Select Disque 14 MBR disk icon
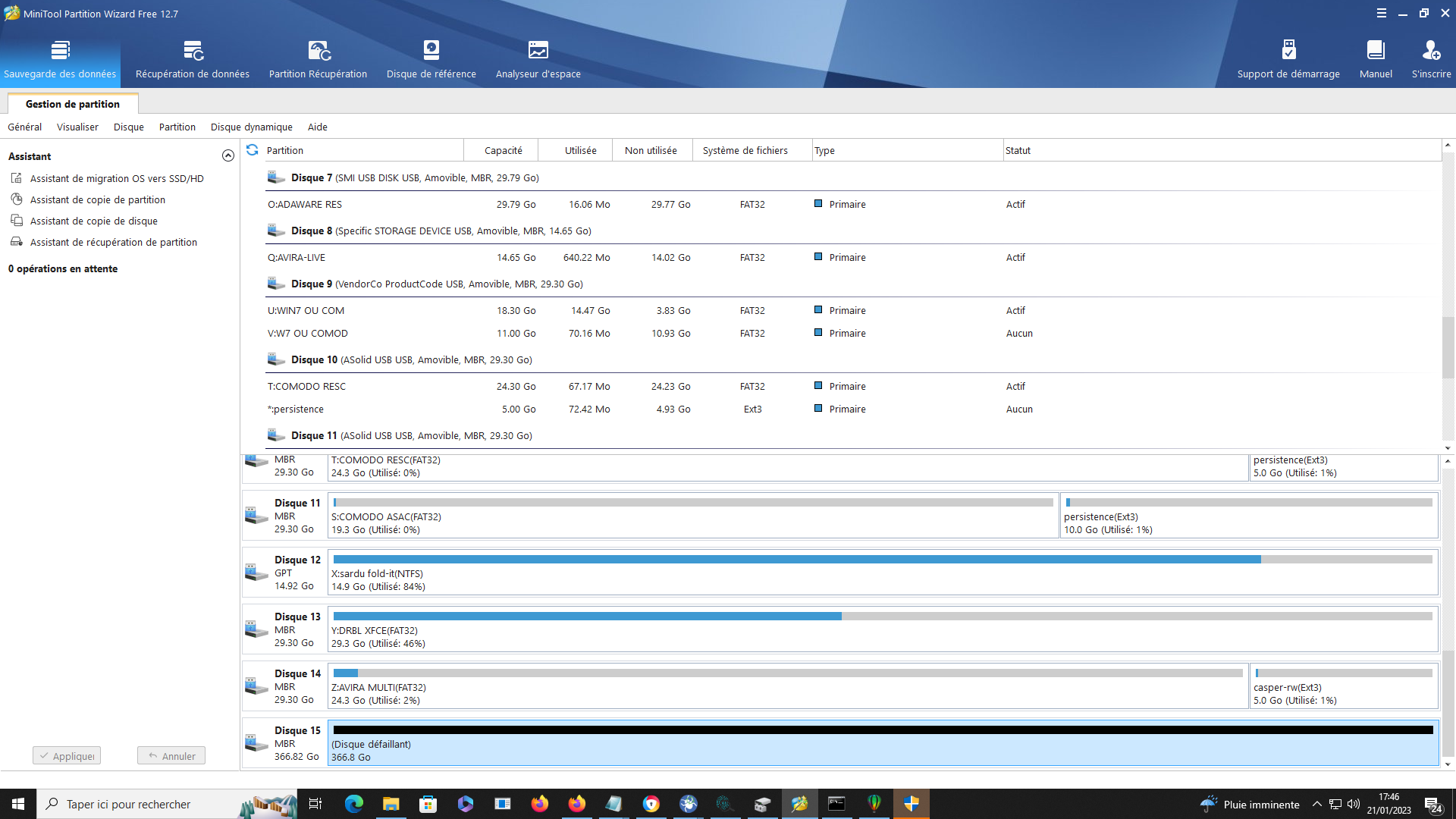This screenshot has width=1456, height=819. point(256,686)
